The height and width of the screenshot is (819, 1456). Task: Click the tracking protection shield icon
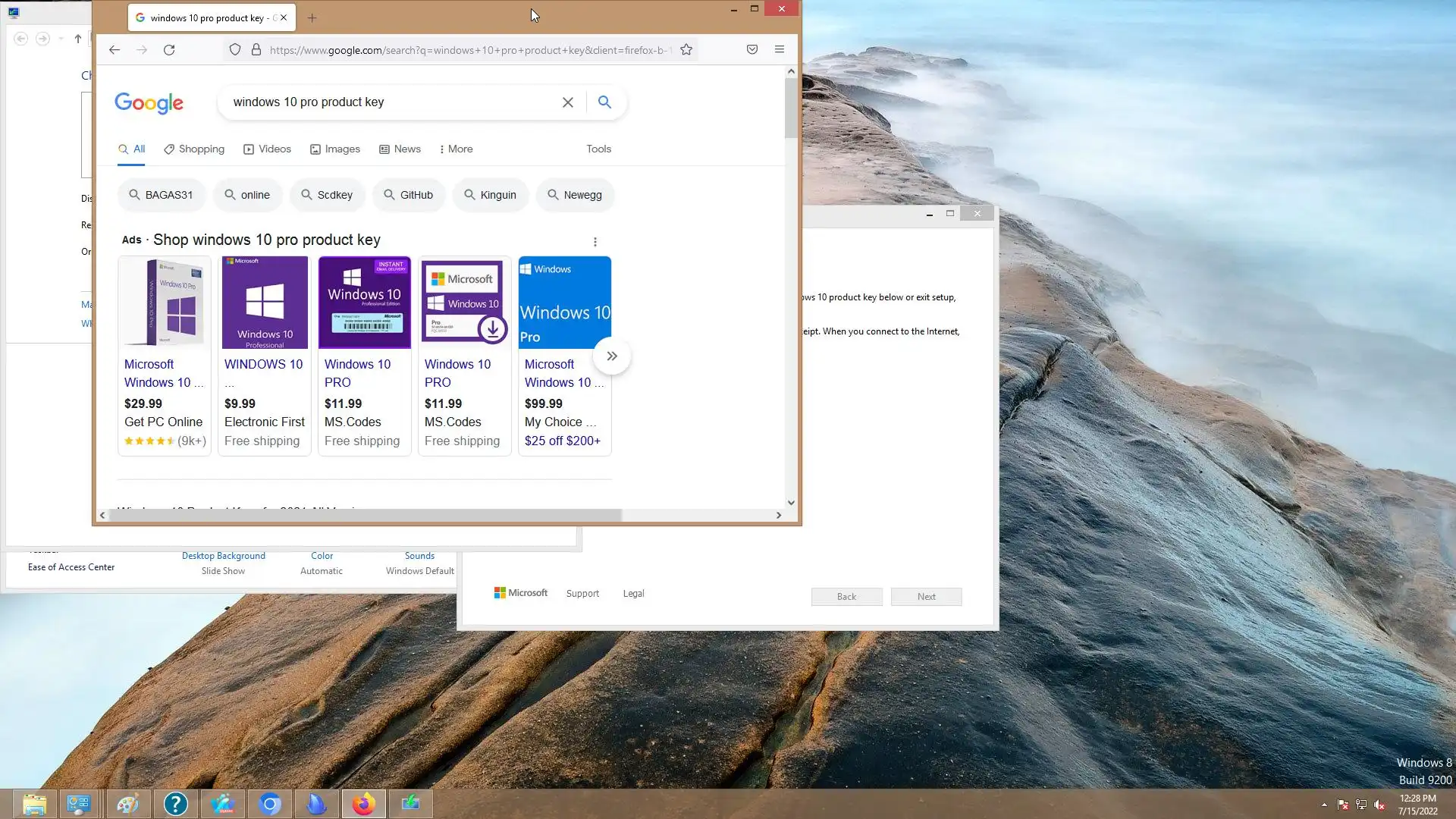pyautogui.click(x=235, y=50)
